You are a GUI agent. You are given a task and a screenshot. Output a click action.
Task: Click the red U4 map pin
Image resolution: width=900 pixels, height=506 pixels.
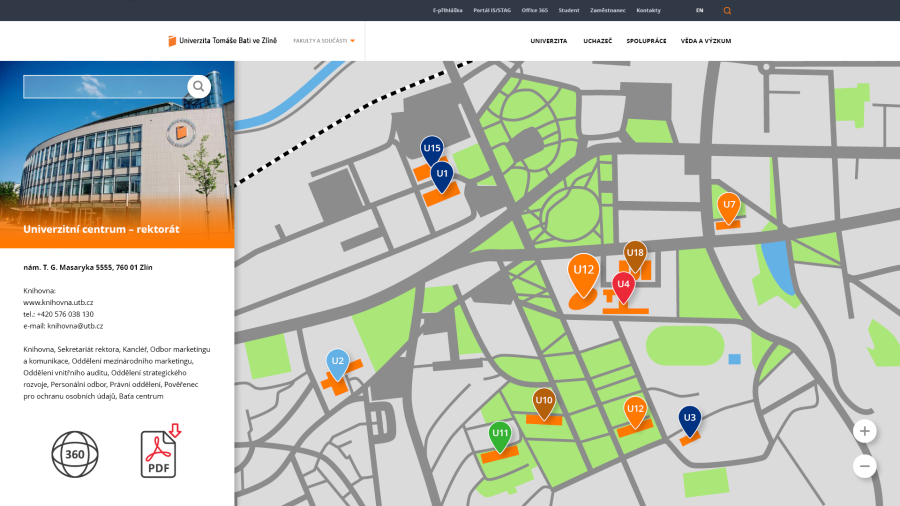(x=623, y=287)
